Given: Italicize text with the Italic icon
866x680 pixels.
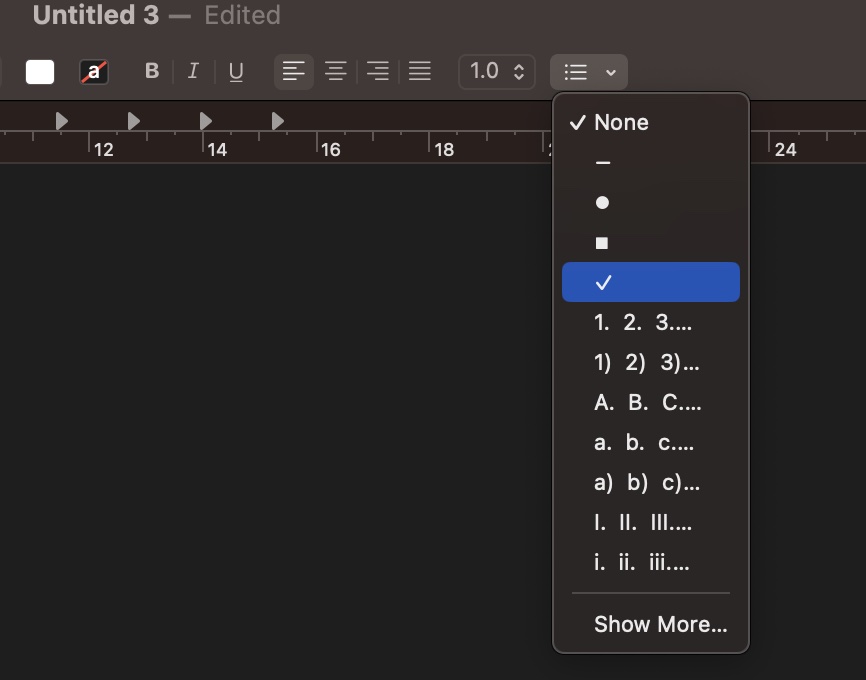Looking at the screenshot, I should (192, 71).
